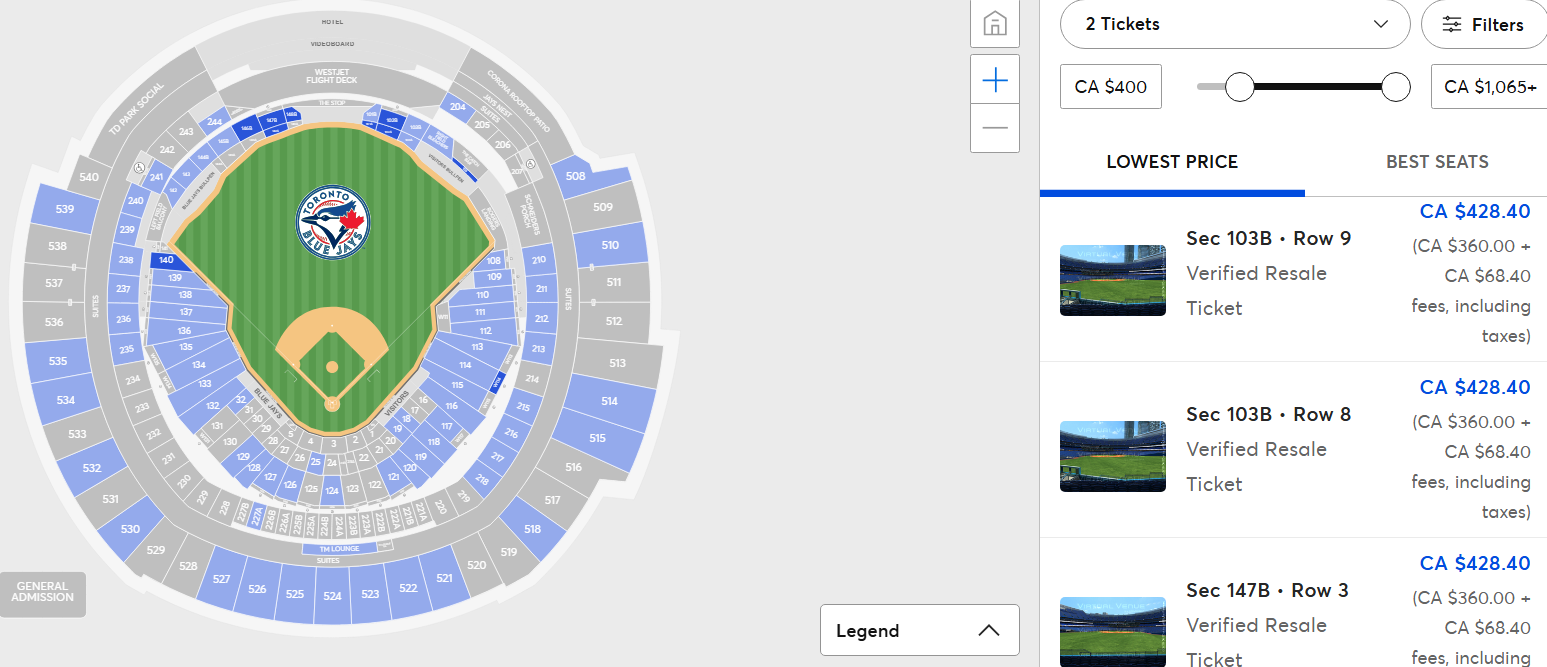This screenshot has width=1547, height=667.
Task: Click the CA $400 minimum price field
Action: [1110, 86]
